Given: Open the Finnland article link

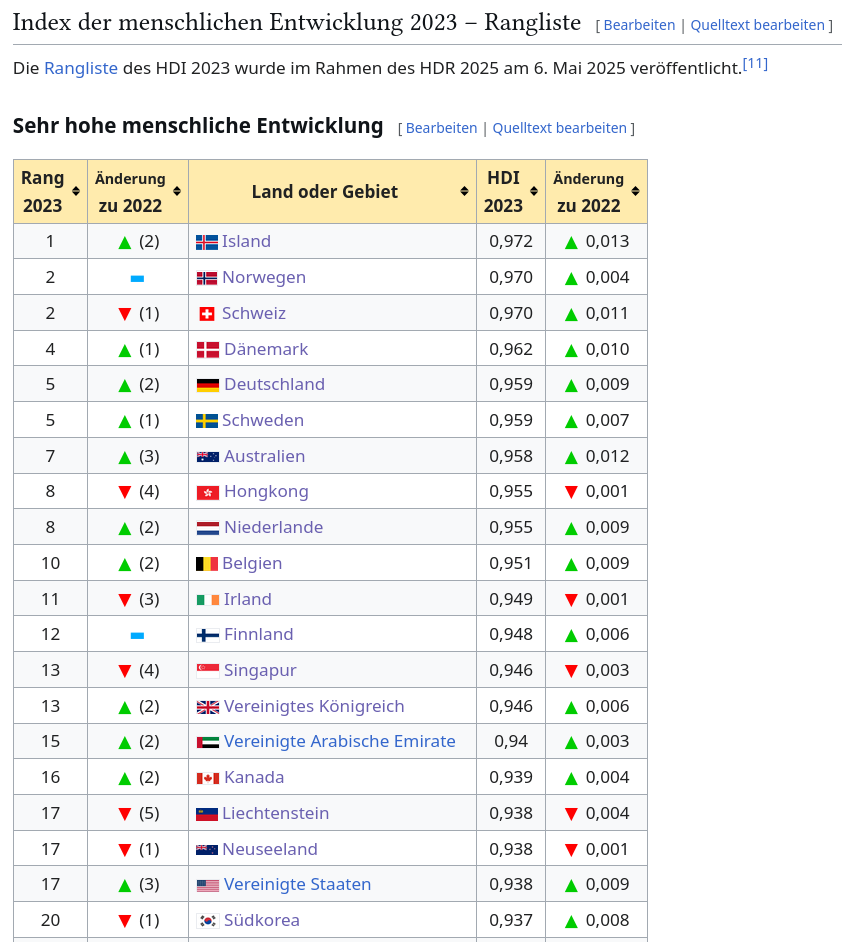Looking at the screenshot, I should tap(258, 634).
